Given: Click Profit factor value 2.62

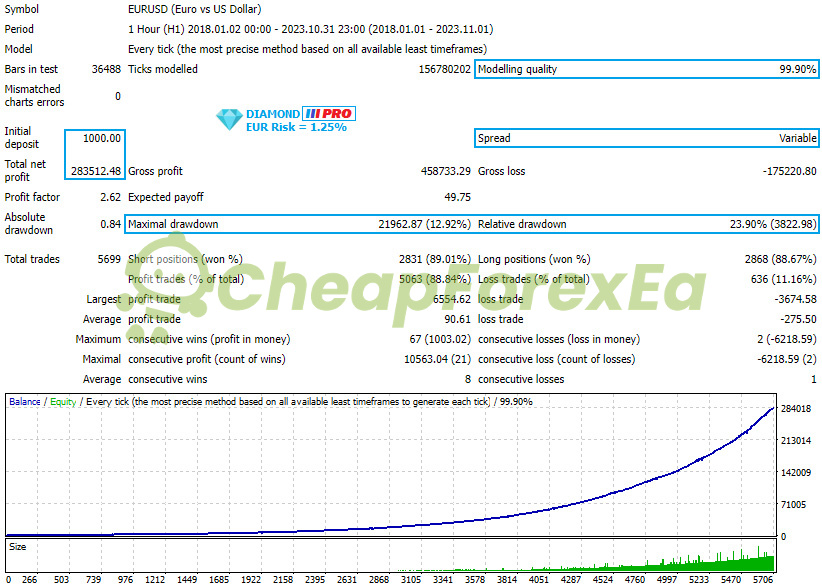Looking at the screenshot, I should (110, 198).
